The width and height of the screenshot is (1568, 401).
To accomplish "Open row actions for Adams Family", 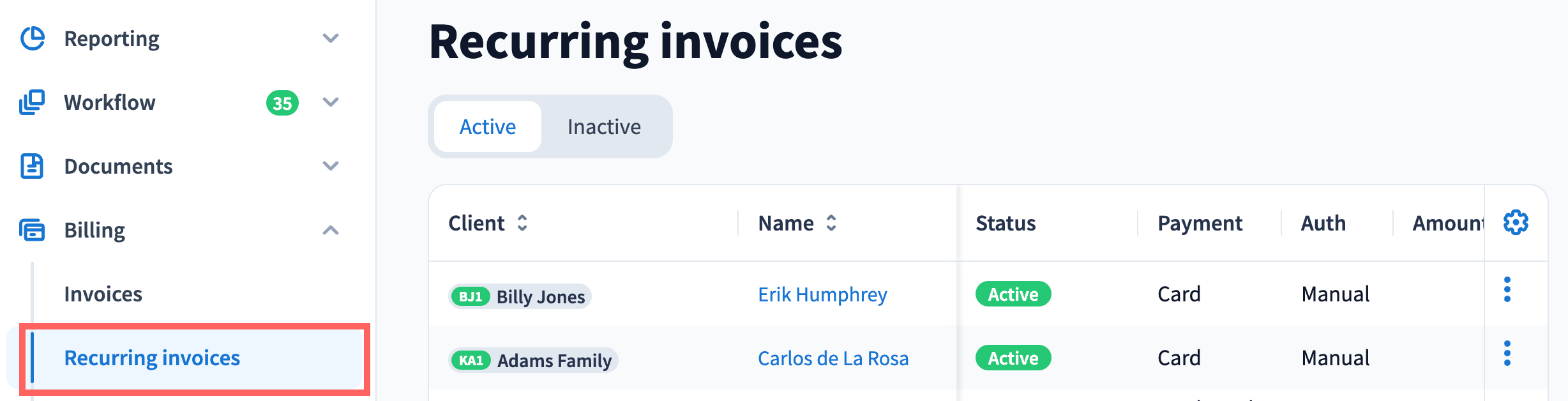I will (x=1507, y=354).
